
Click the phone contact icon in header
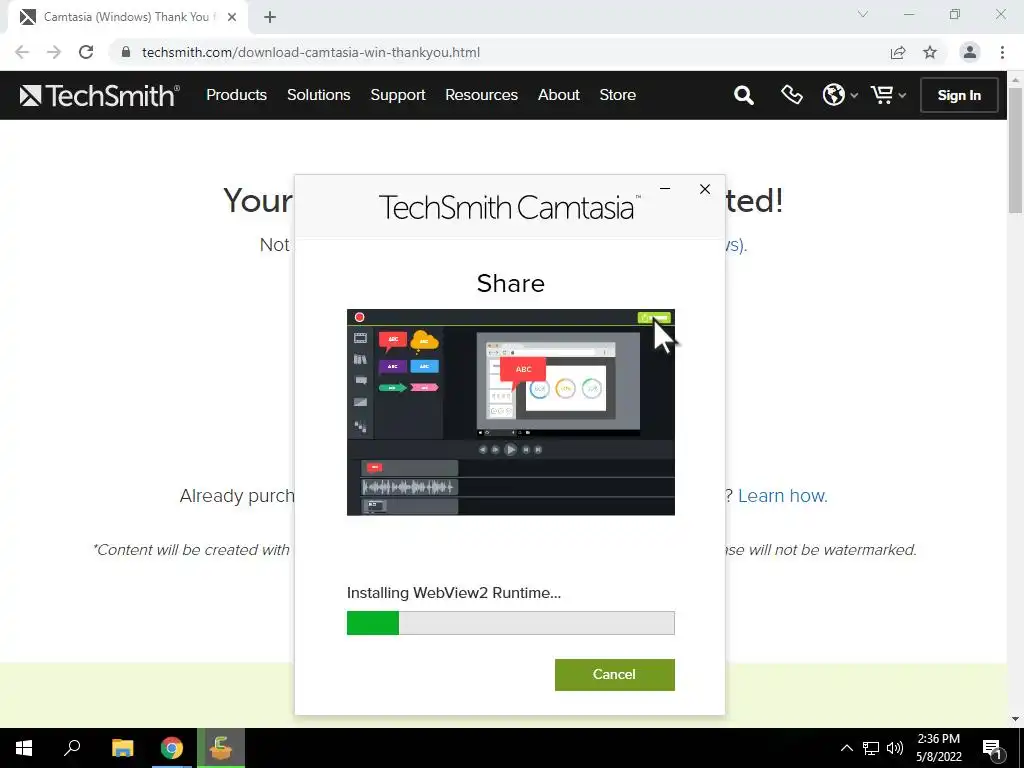click(x=792, y=95)
